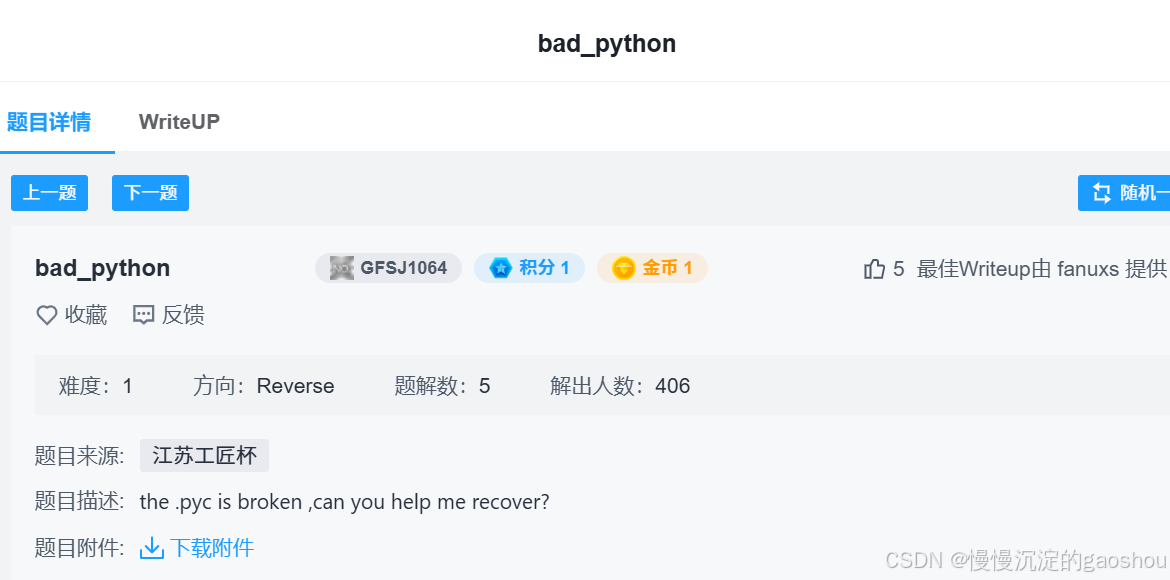This screenshot has height=580, width=1170.
Task: Switch to the WriteUP tab
Action: [x=179, y=121]
